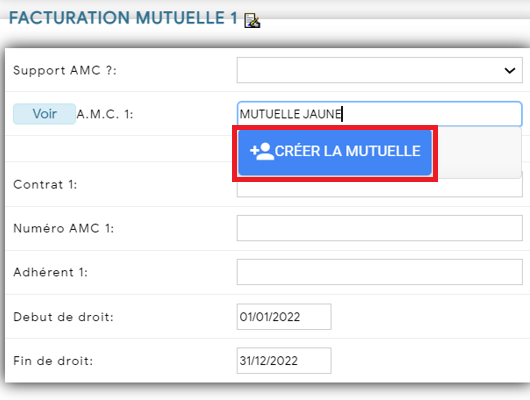Click the Numéro AMC 1 input field

pyautogui.click(x=380, y=228)
